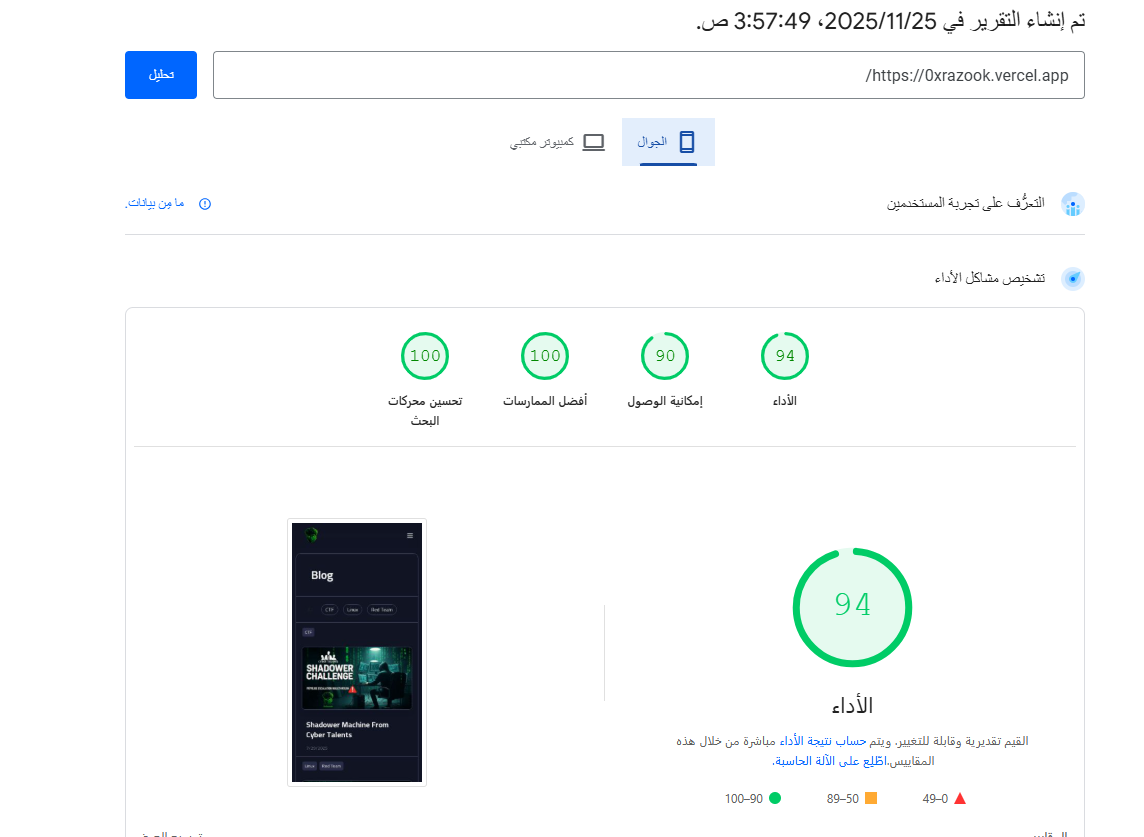Viewport: 1144px width, 837px height.
Task: Click the أفضل الممارسات label text
Action: (x=545, y=401)
